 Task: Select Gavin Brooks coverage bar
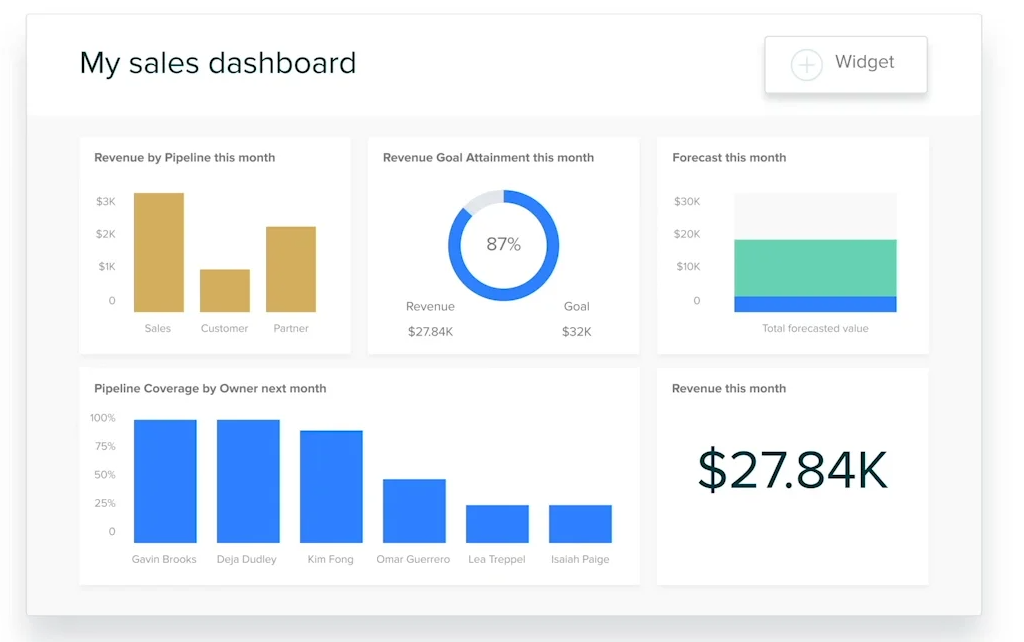click(x=165, y=481)
